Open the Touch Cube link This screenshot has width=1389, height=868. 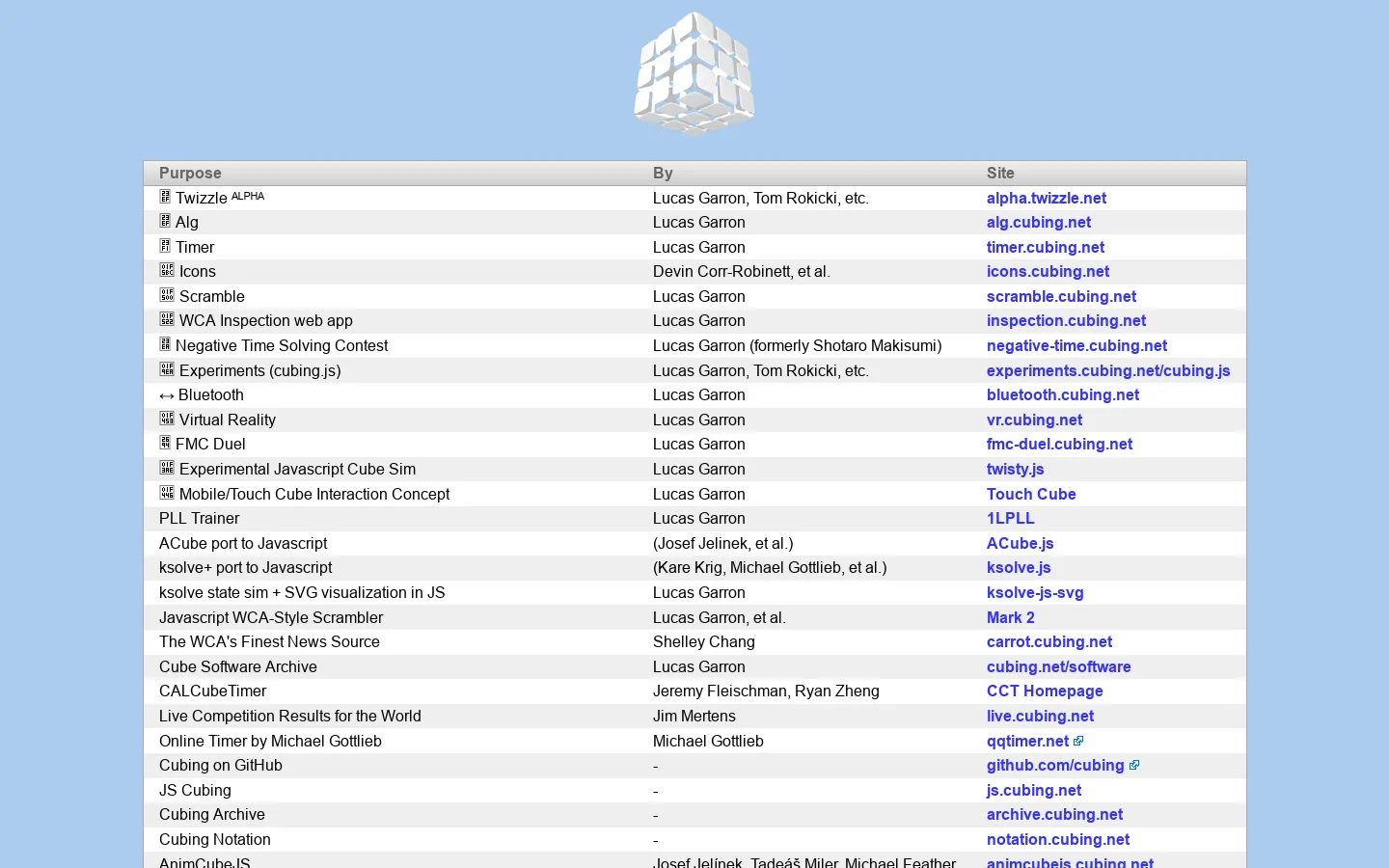pyautogui.click(x=1031, y=494)
